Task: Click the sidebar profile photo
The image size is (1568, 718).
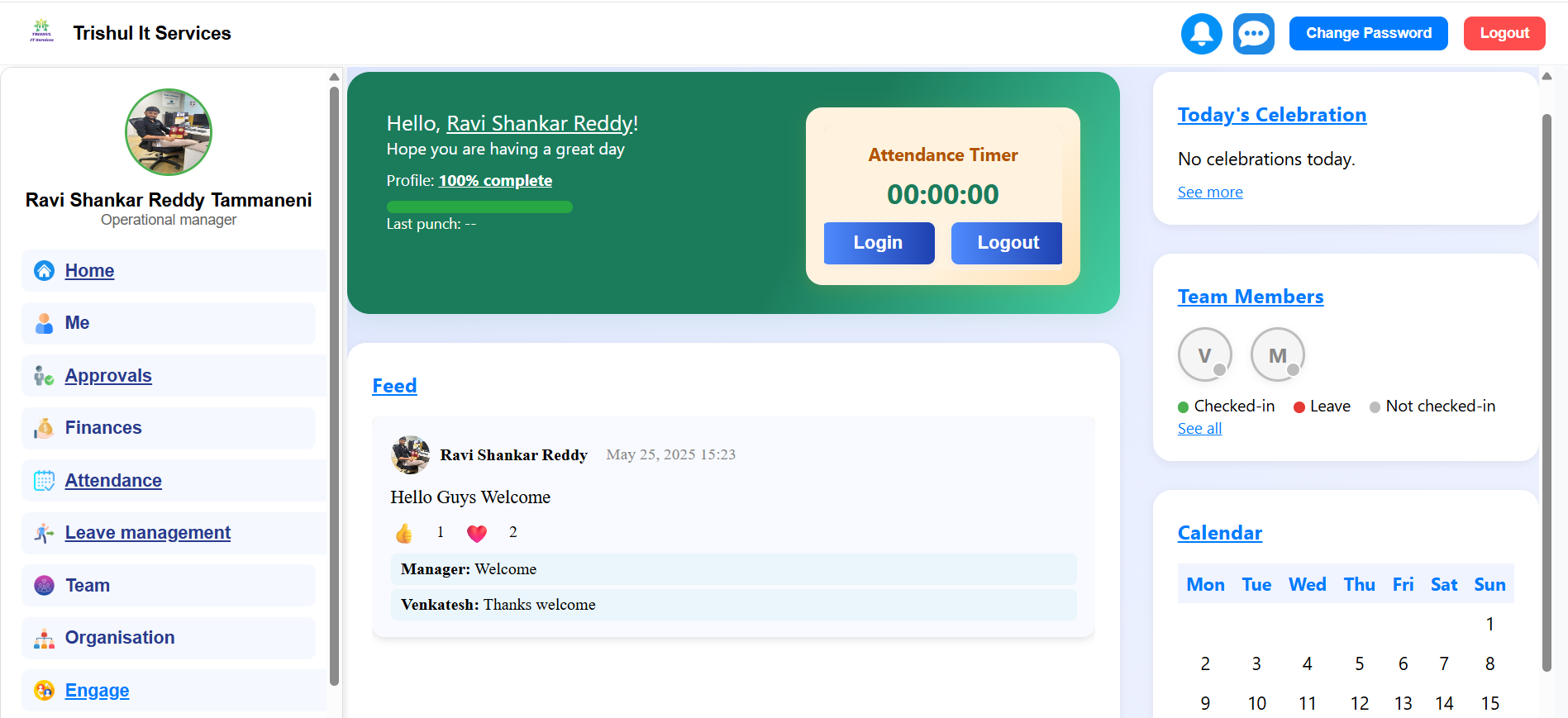Action: tap(169, 132)
